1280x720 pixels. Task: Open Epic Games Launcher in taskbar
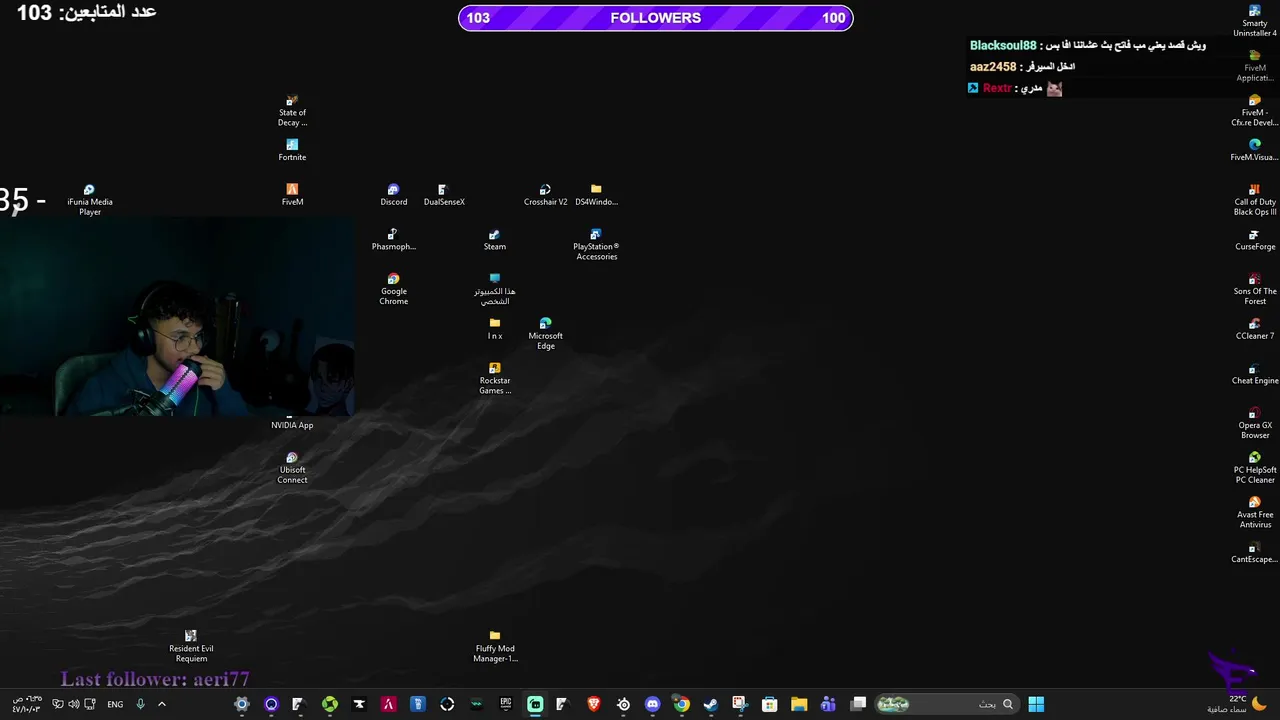(x=506, y=704)
